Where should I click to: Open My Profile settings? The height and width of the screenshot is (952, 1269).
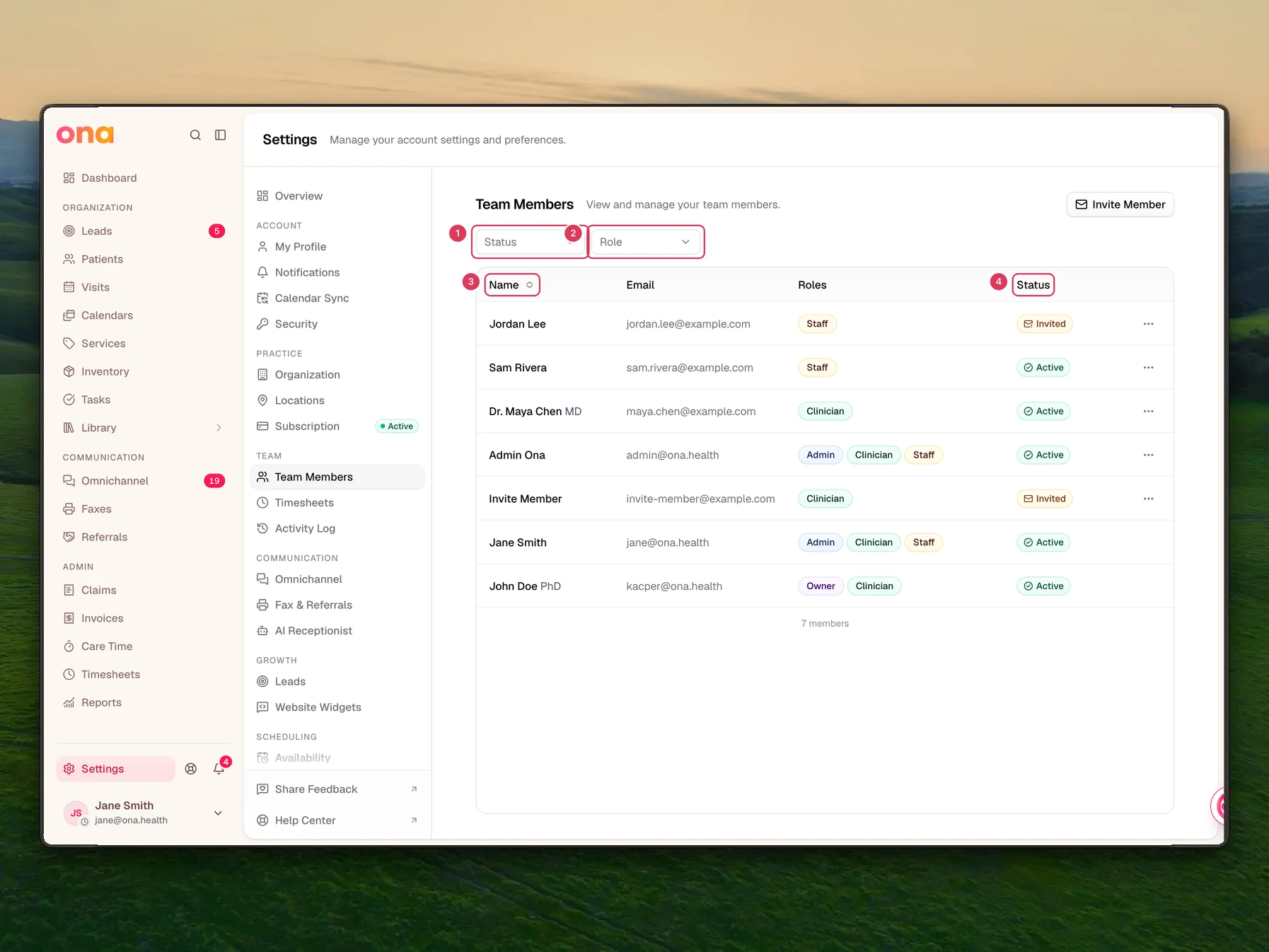300,247
